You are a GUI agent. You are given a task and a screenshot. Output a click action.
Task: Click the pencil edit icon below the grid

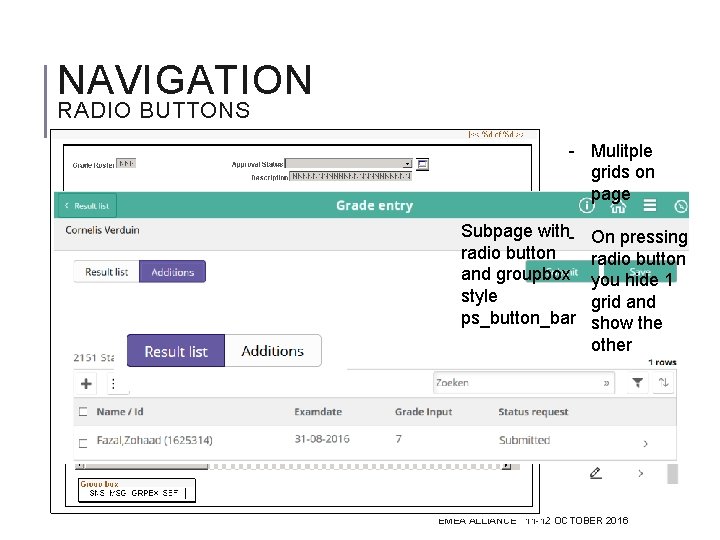coord(596,473)
